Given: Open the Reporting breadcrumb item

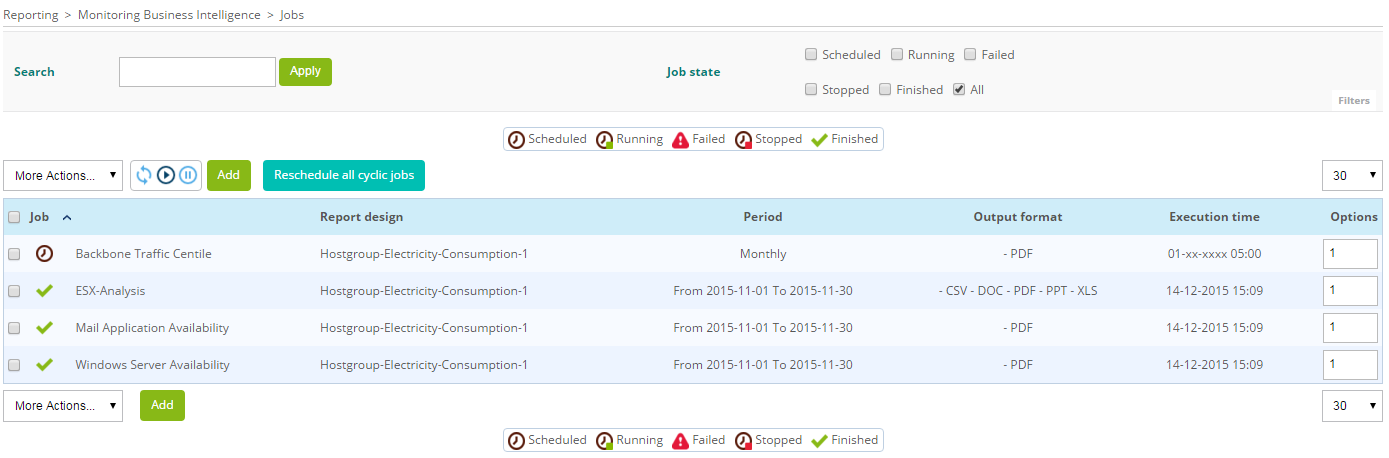Looking at the screenshot, I should point(31,15).
